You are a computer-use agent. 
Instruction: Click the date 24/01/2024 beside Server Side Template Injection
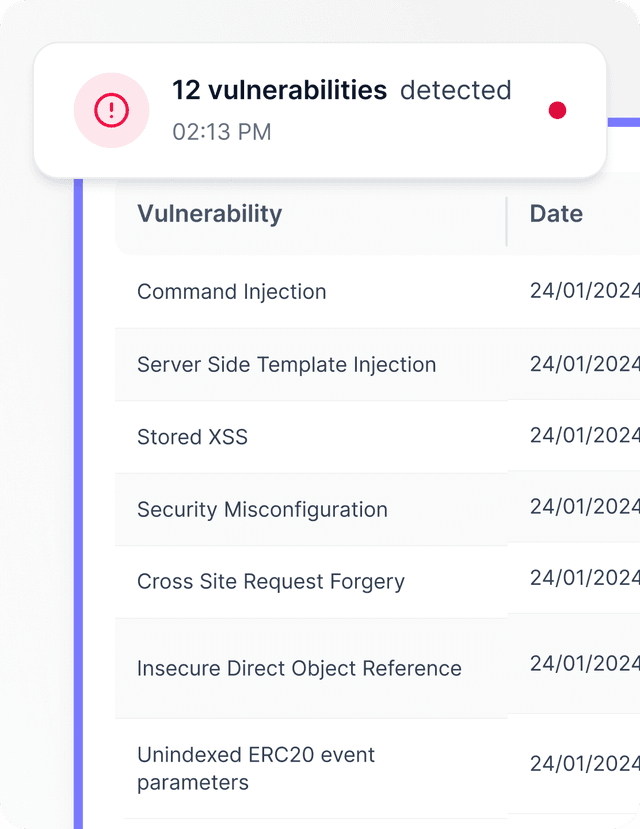click(585, 364)
